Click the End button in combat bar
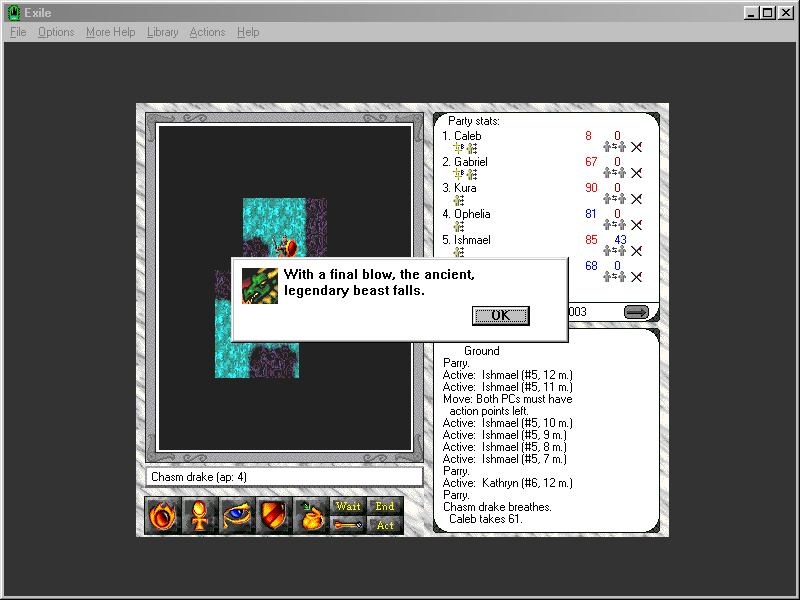Viewport: 800px width, 600px height. (x=385, y=506)
